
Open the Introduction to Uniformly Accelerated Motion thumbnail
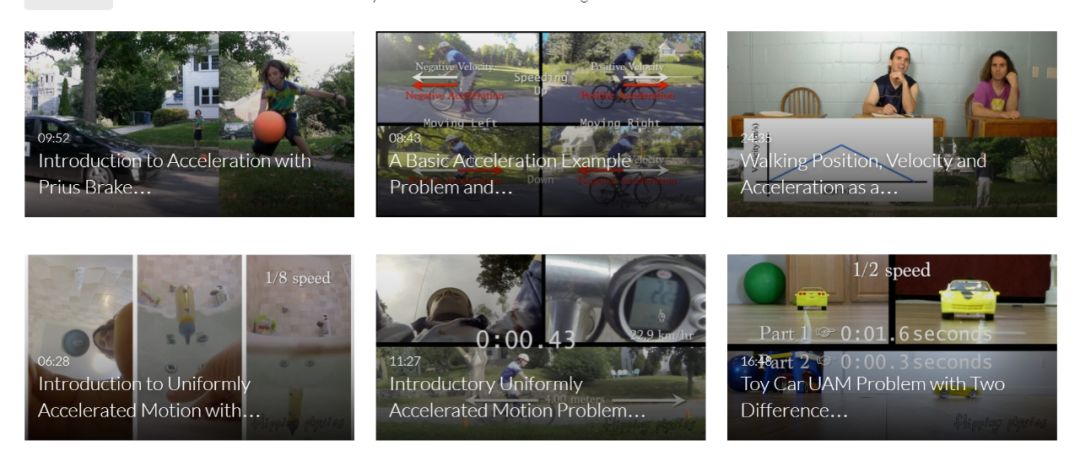(x=189, y=347)
